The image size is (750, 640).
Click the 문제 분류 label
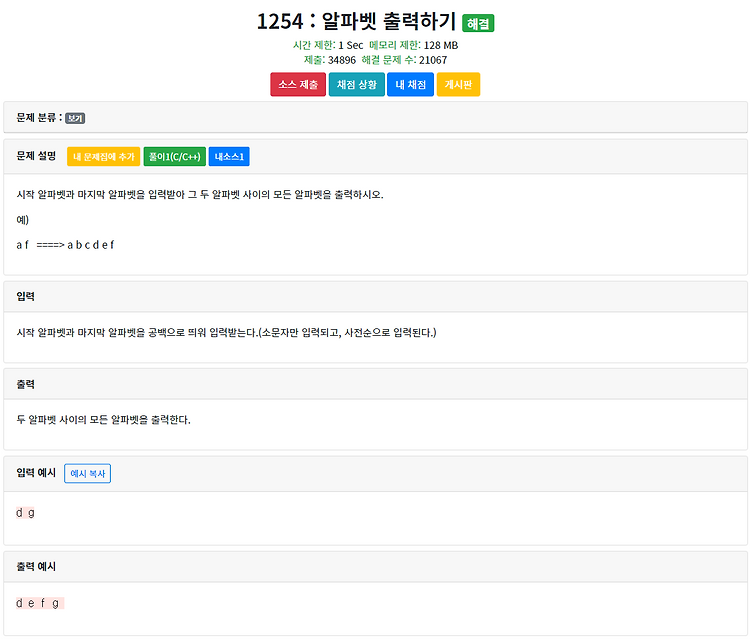tap(39, 118)
